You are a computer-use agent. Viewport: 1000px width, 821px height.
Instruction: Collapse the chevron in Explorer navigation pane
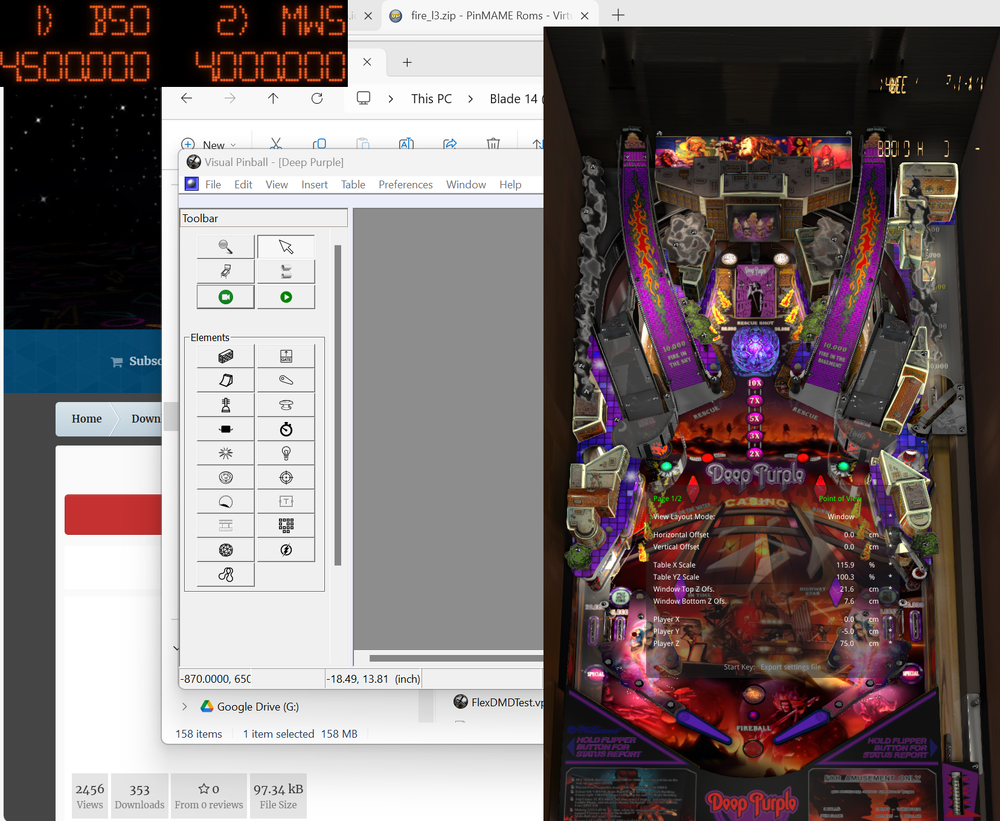[x=176, y=648]
